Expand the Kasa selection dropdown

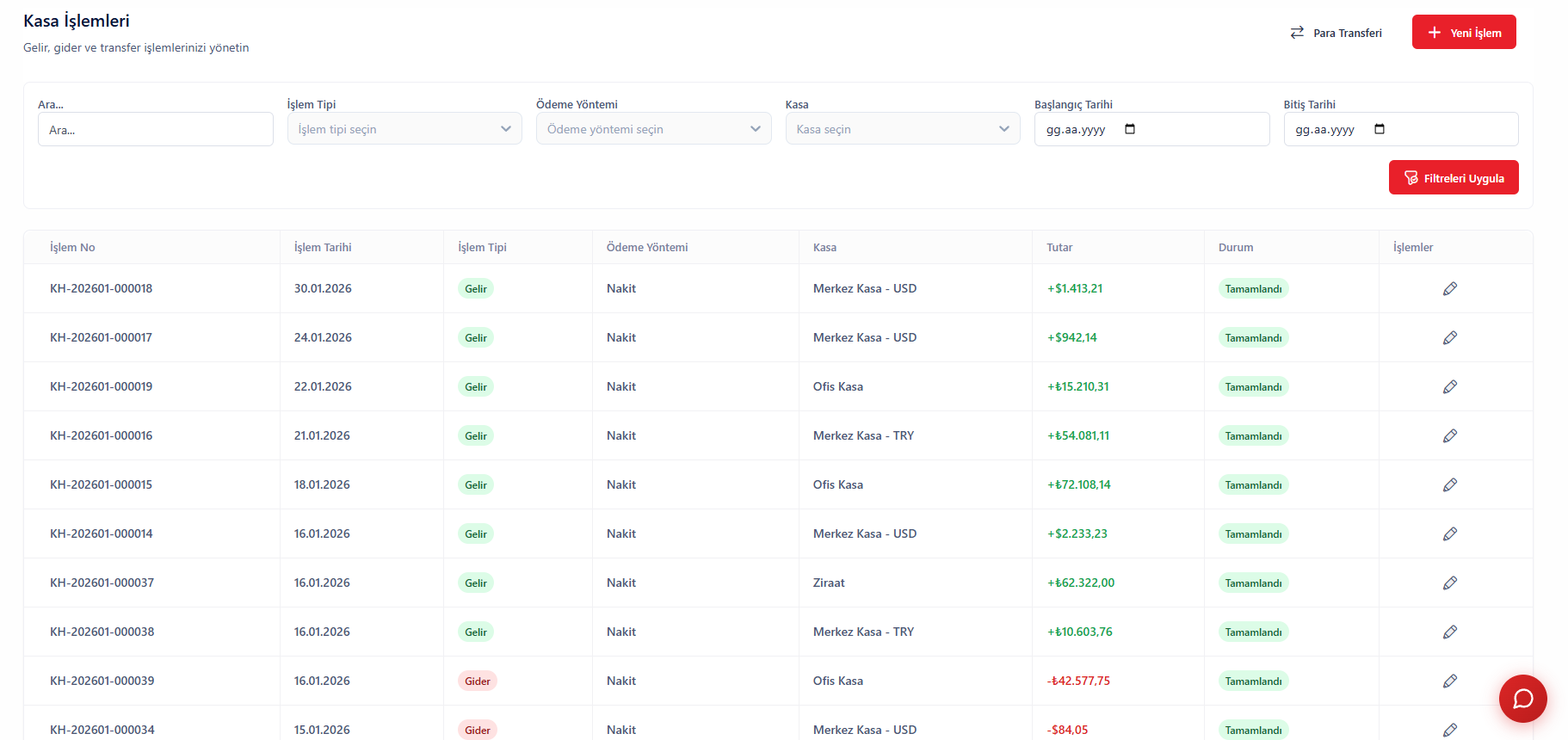click(902, 129)
